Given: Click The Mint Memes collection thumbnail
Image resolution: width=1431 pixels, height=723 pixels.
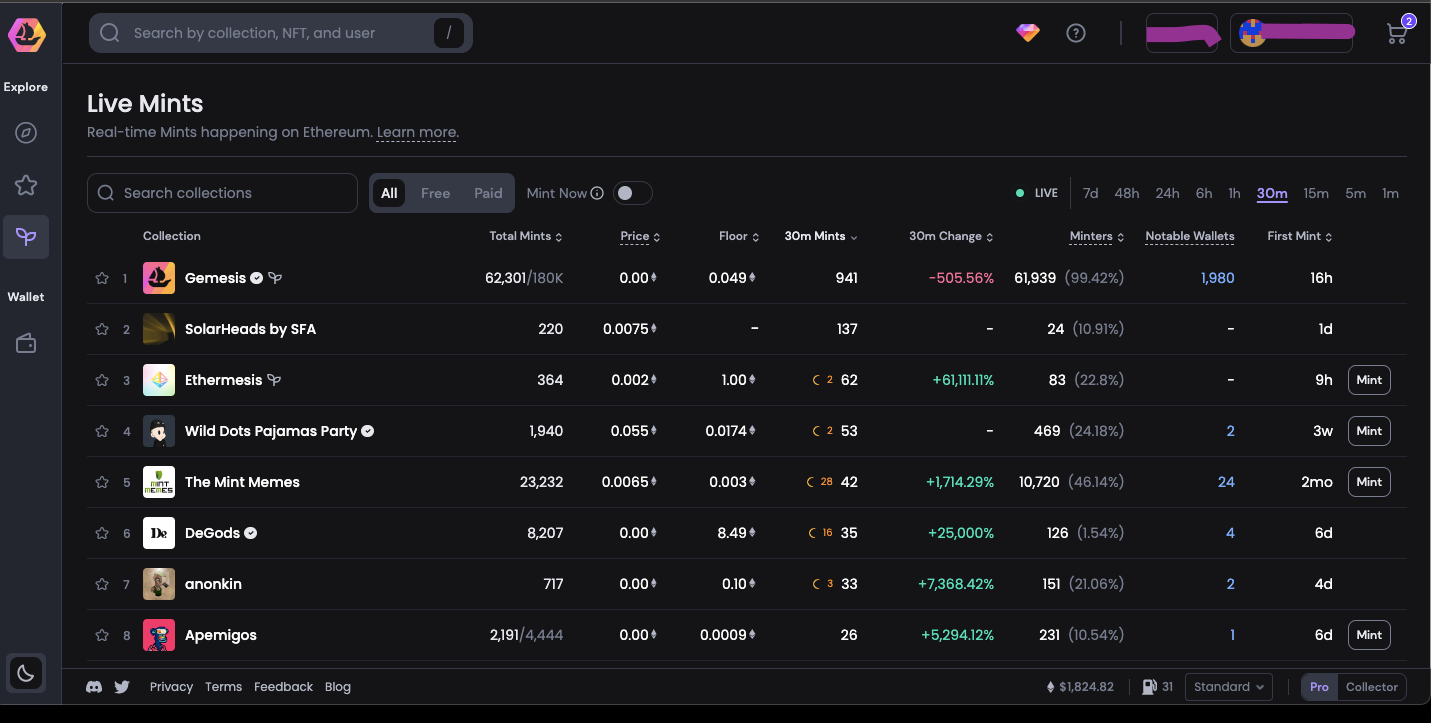Looking at the screenshot, I should (x=159, y=482).
